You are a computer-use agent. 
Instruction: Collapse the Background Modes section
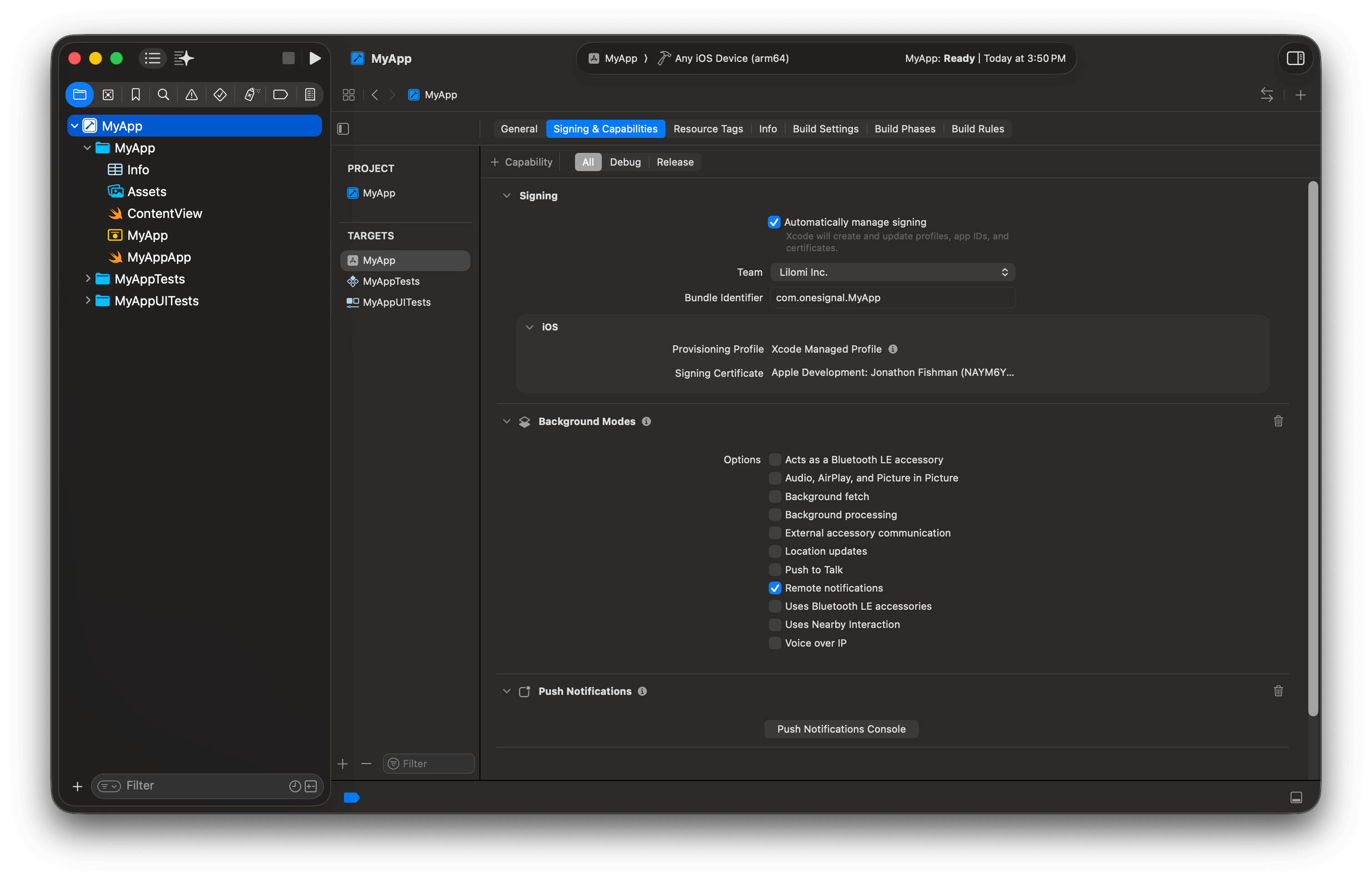coord(507,421)
